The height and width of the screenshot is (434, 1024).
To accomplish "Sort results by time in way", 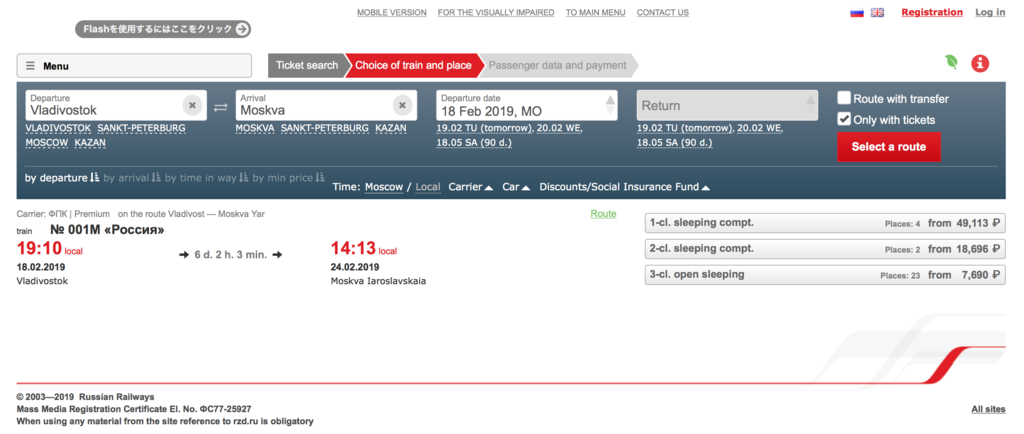I will (x=206, y=178).
